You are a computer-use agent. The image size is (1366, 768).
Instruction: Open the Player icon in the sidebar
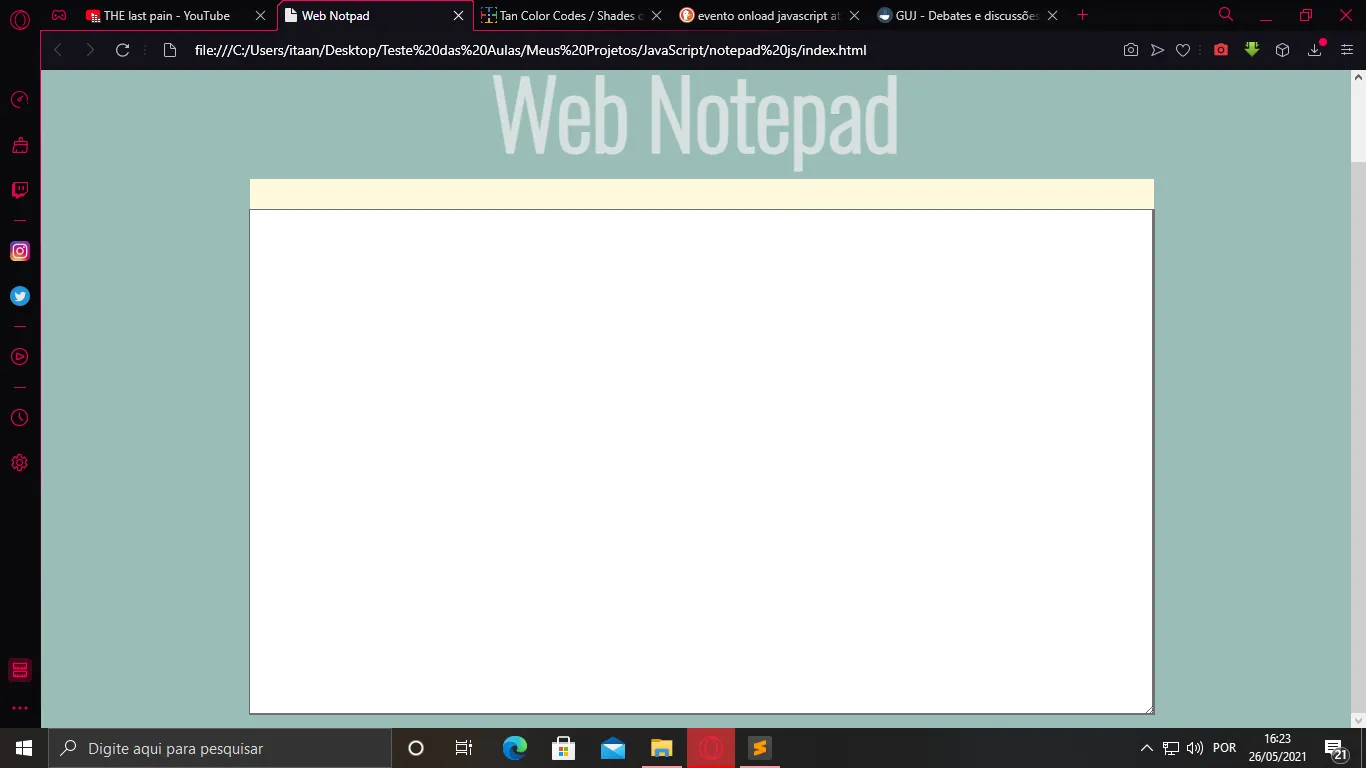click(x=19, y=357)
